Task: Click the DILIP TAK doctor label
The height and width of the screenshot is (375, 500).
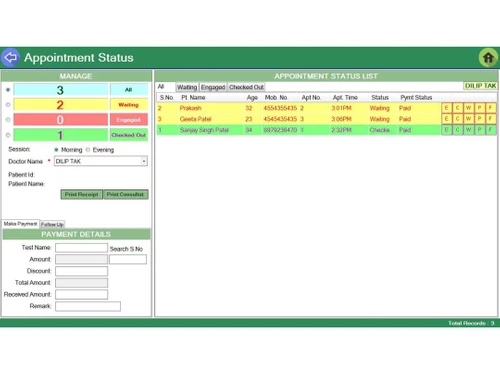Action: tap(480, 86)
